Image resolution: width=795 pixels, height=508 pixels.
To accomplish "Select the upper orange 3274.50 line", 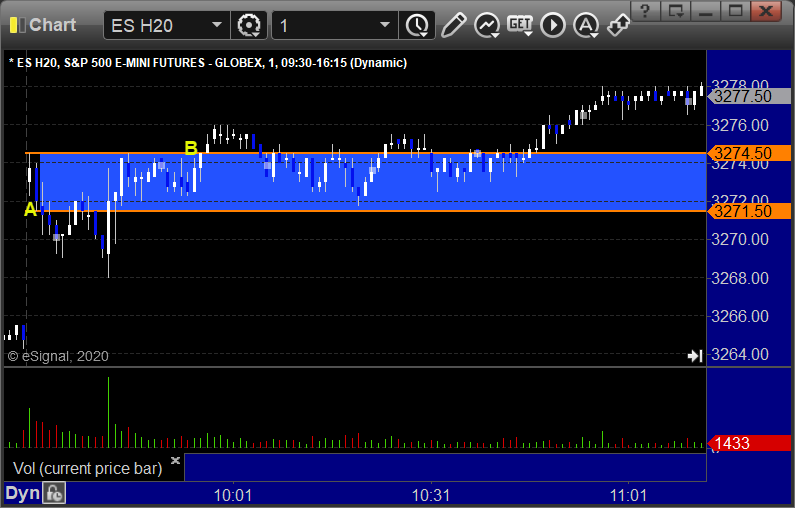I will point(365,153).
